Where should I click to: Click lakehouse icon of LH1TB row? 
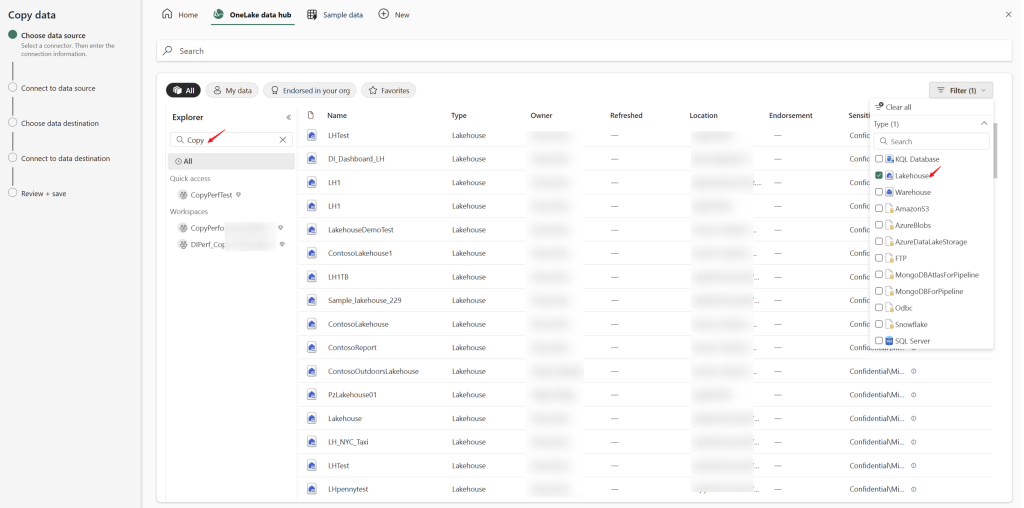(x=312, y=277)
